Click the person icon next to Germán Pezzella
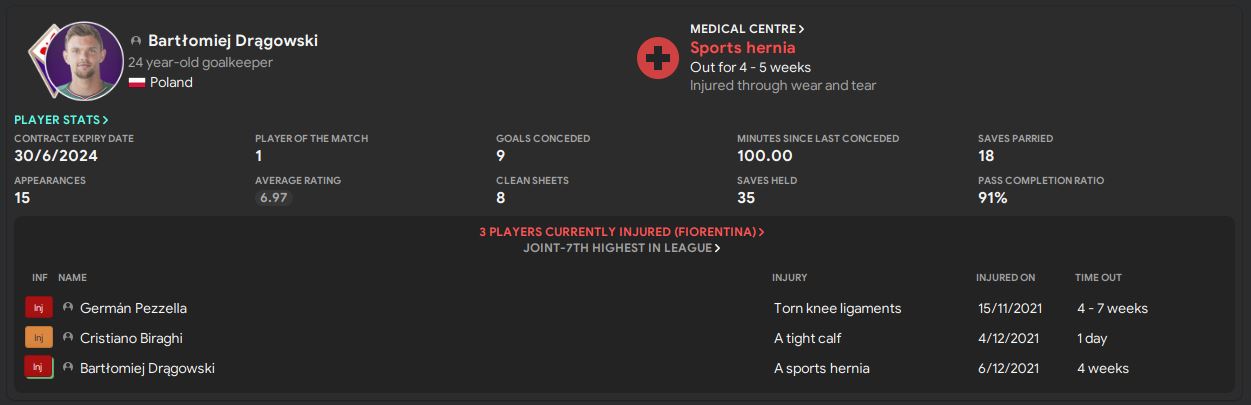The height and width of the screenshot is (405, 1251). tap(68, 308)
